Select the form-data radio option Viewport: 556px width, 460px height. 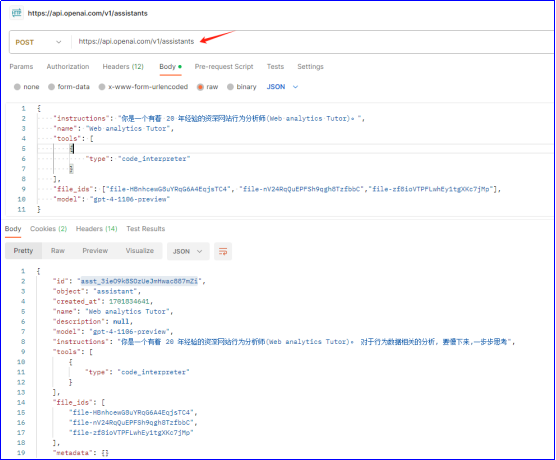pyautogui.click(x=51, y=87)
